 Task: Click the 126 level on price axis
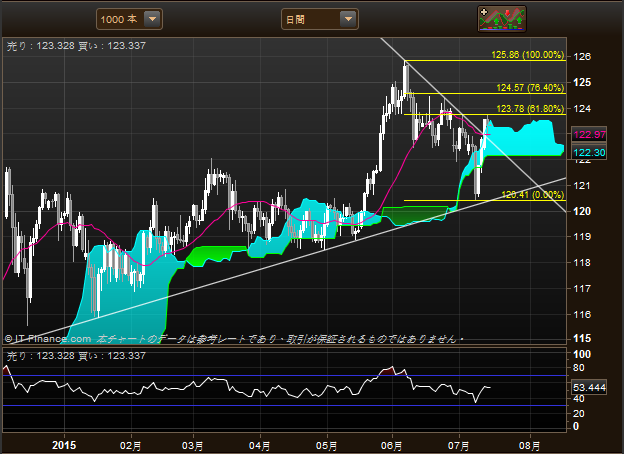click(582, 57)
